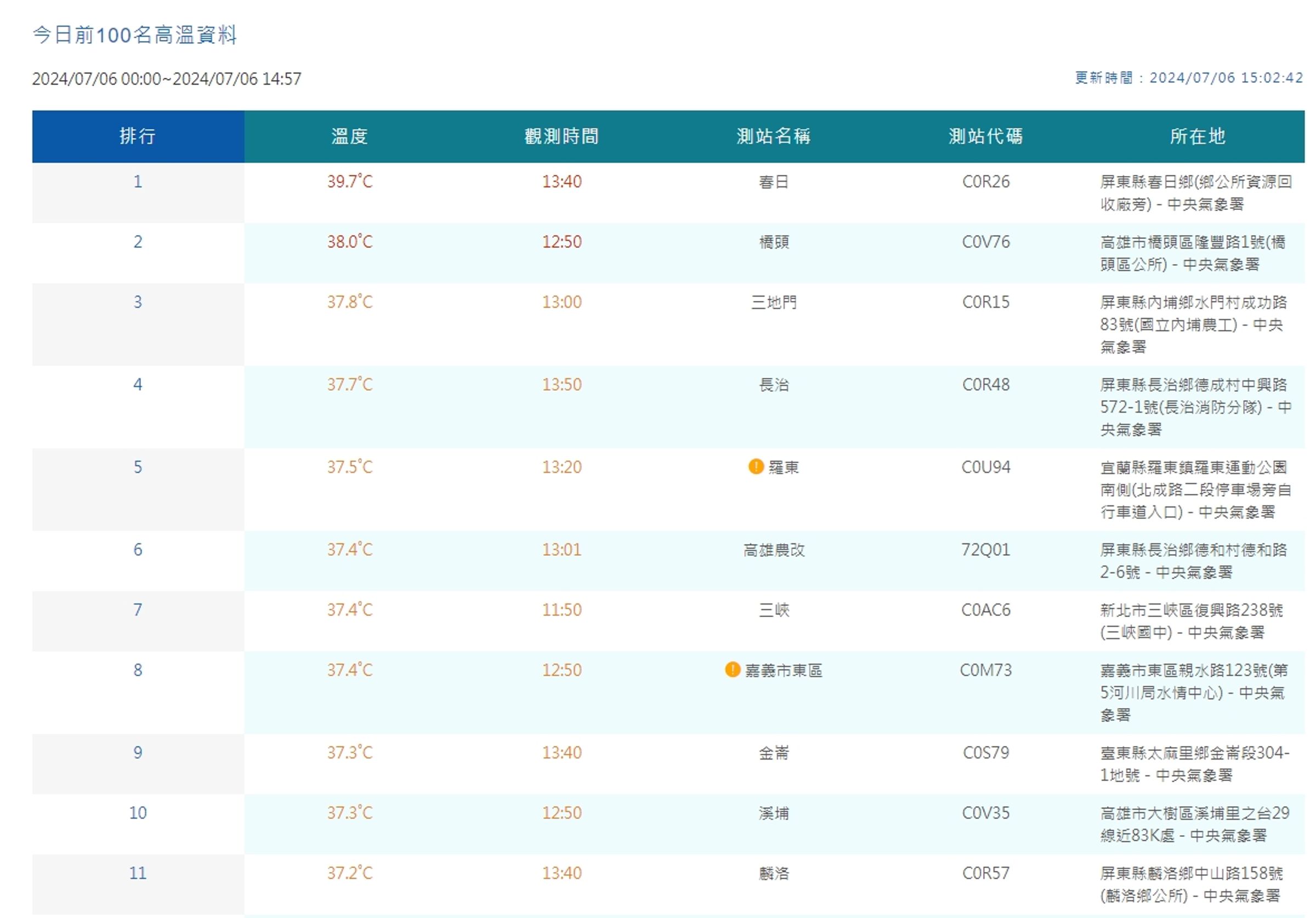Image resolution: width=1316 pixels, height=918 pixels.
Task: Click the 測站名稱 column header
Action: [774, 136]
